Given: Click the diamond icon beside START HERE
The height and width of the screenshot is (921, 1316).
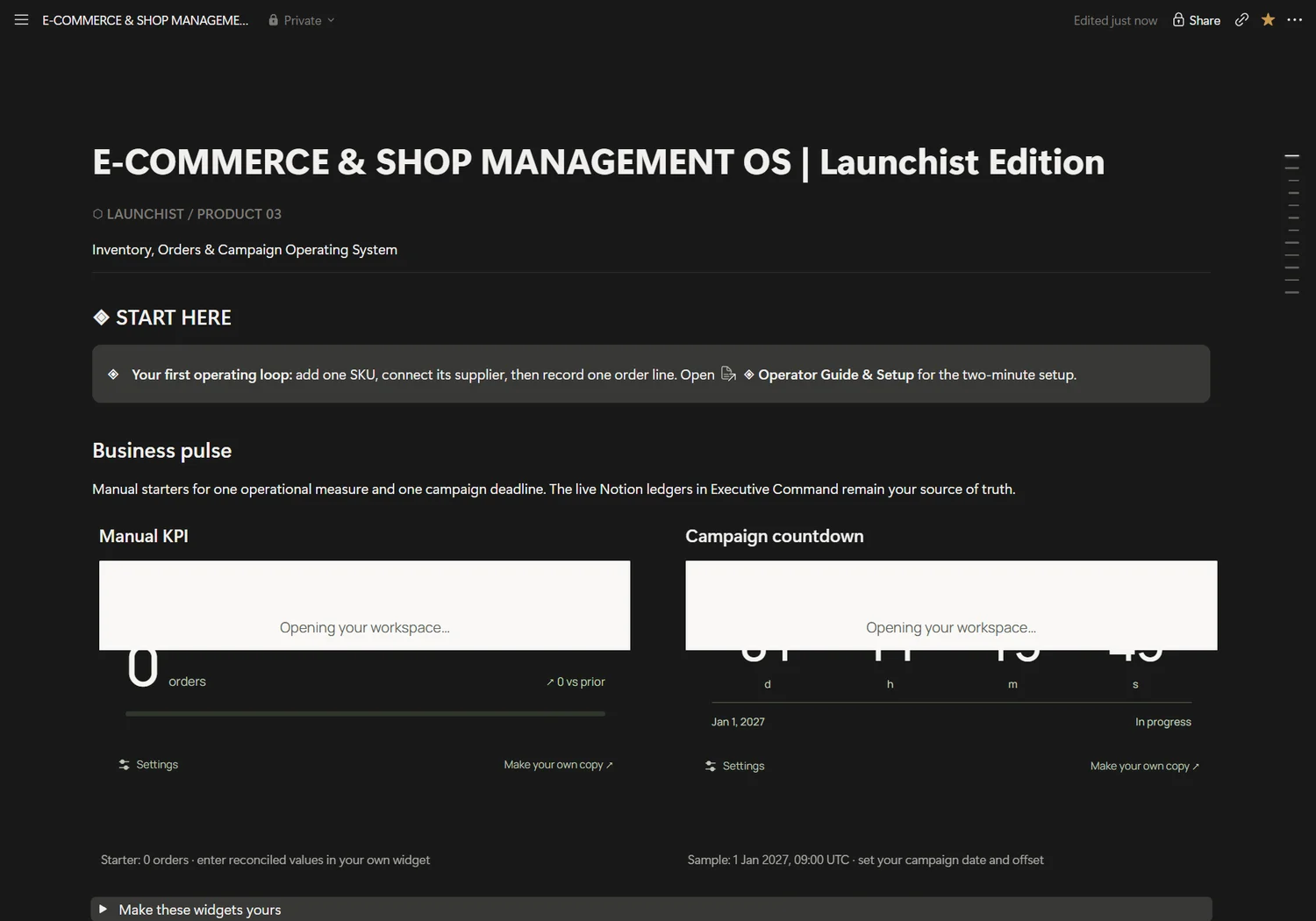Looking at the screenshot, I should click(x=101, y=318).
